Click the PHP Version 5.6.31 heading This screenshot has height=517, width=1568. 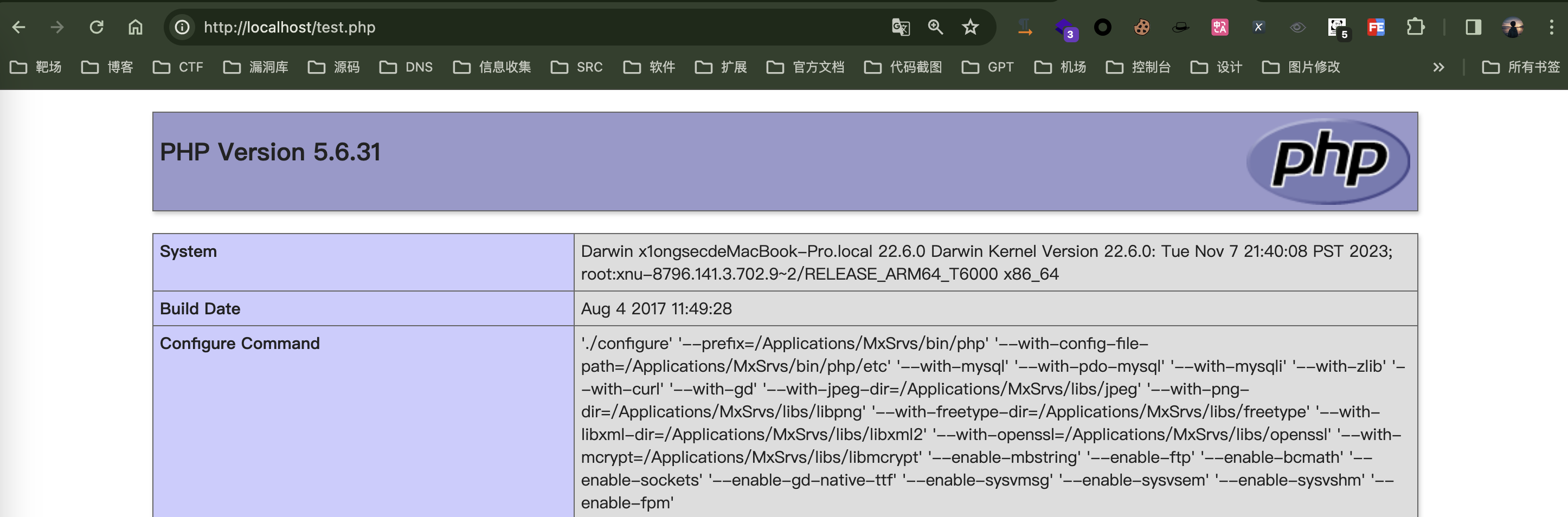tap(270, 152)
